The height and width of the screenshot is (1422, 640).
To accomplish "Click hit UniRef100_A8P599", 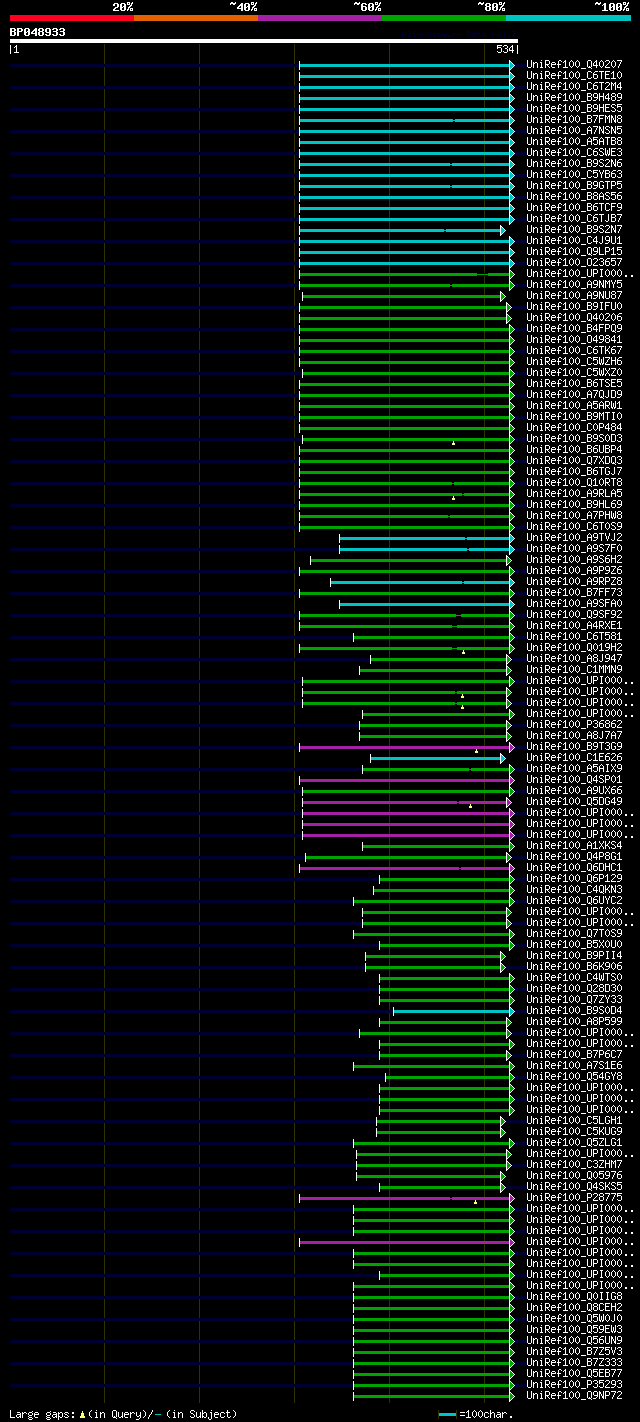I will point(574,1021).
